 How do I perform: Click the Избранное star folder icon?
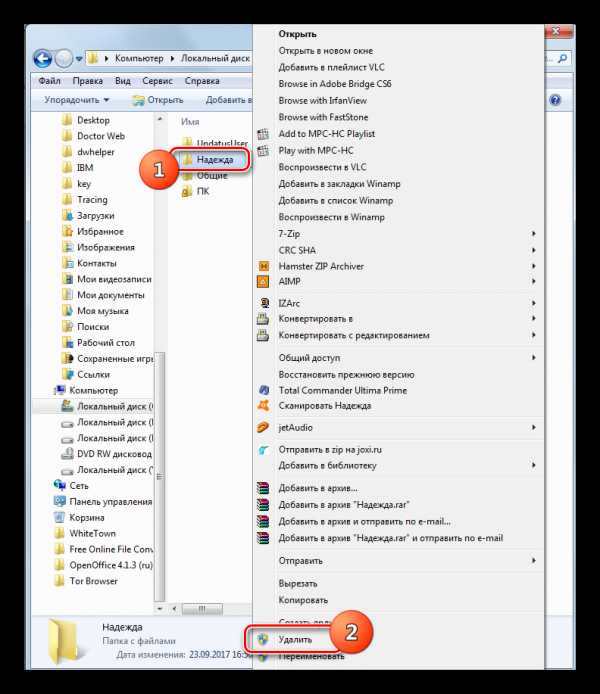[67, 231]
